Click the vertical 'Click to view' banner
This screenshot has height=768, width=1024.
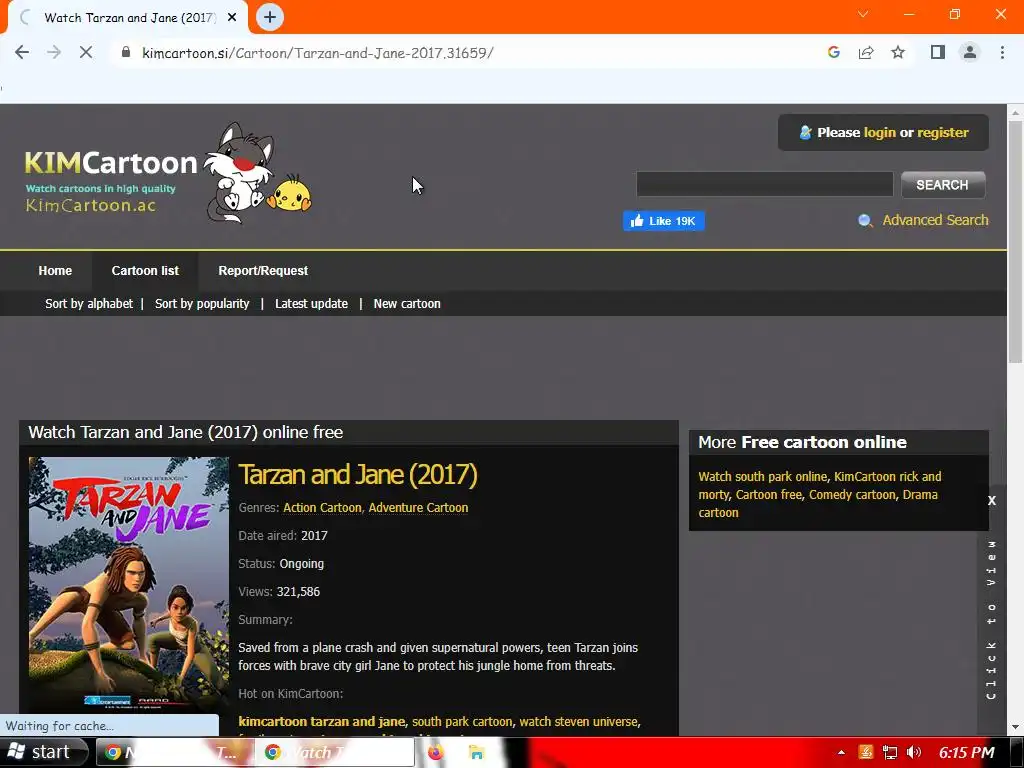pyautogui.click(x=991, y=620)
